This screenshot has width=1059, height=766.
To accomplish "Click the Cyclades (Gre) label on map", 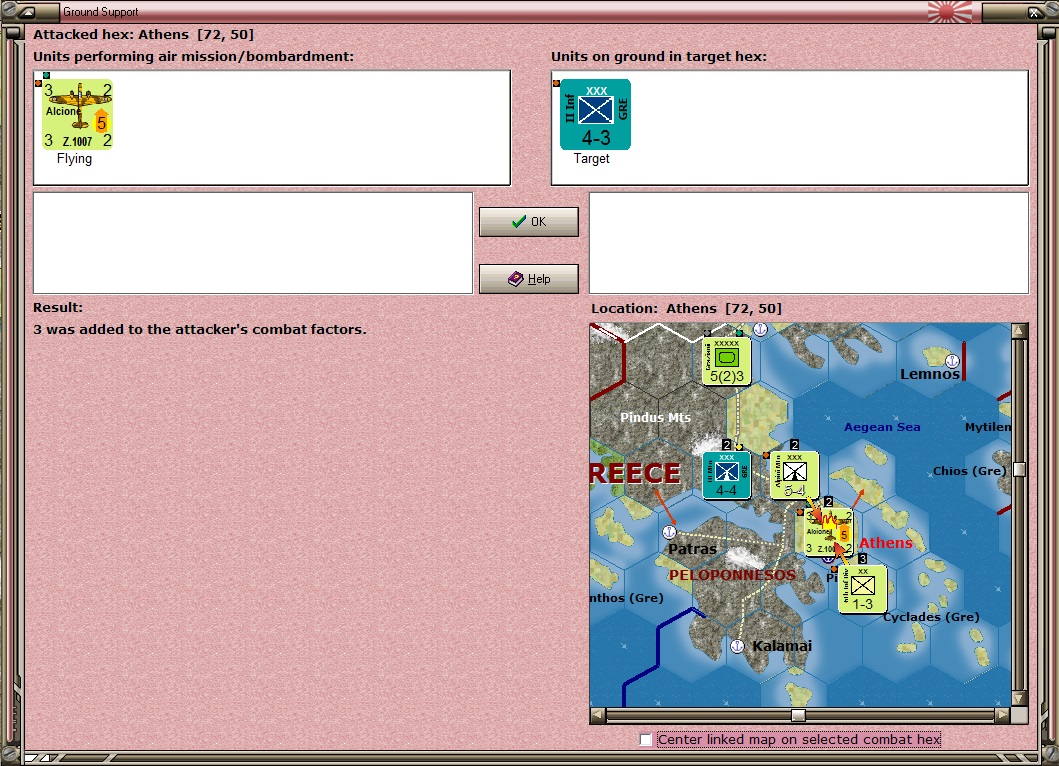I will tap(931, 617).
